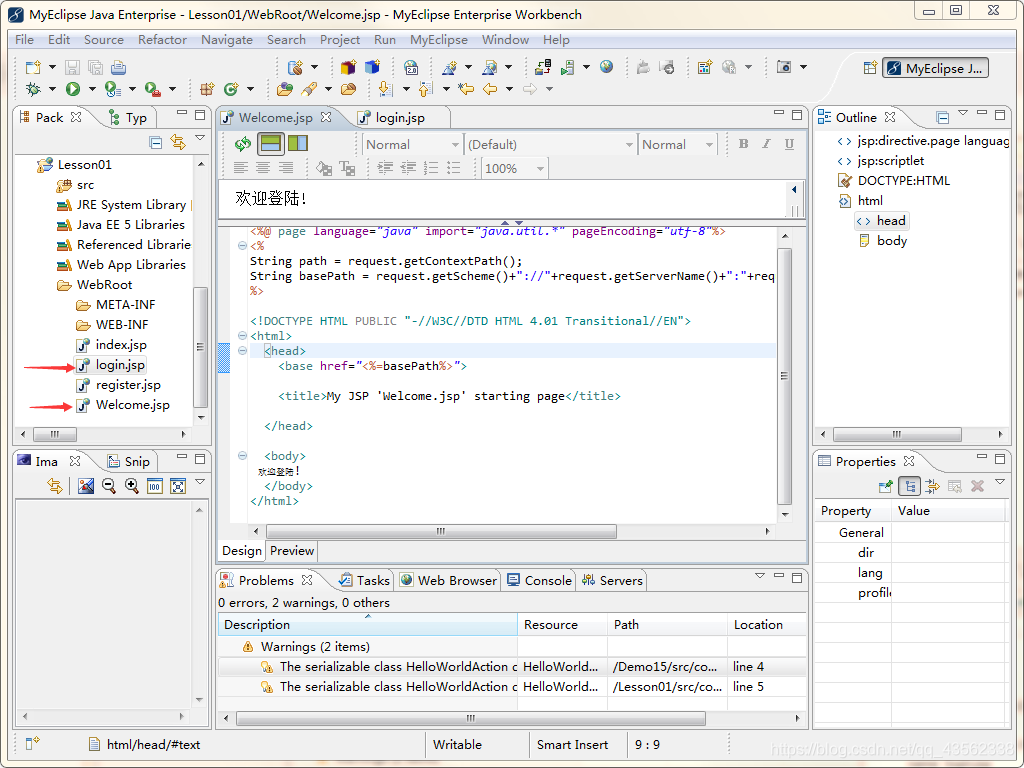Open the (Default) font dropdown
The height and width of the screenshot is (768, 1024).
[628, 145]
